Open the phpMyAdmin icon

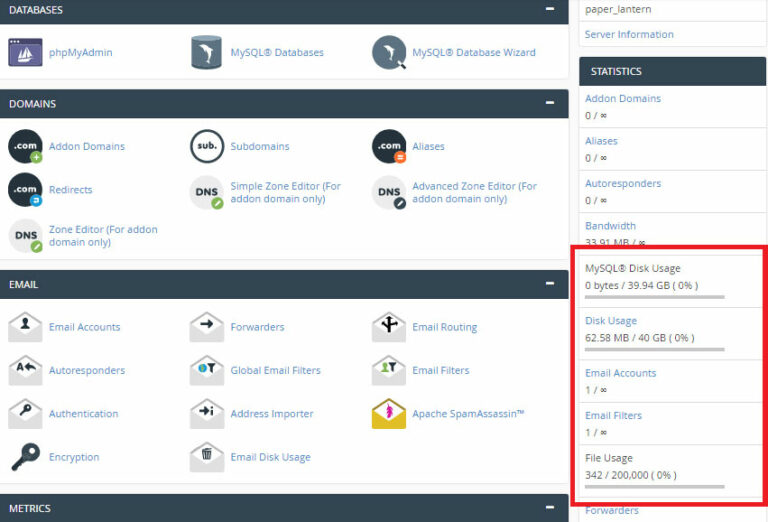[x=25, y=52]
